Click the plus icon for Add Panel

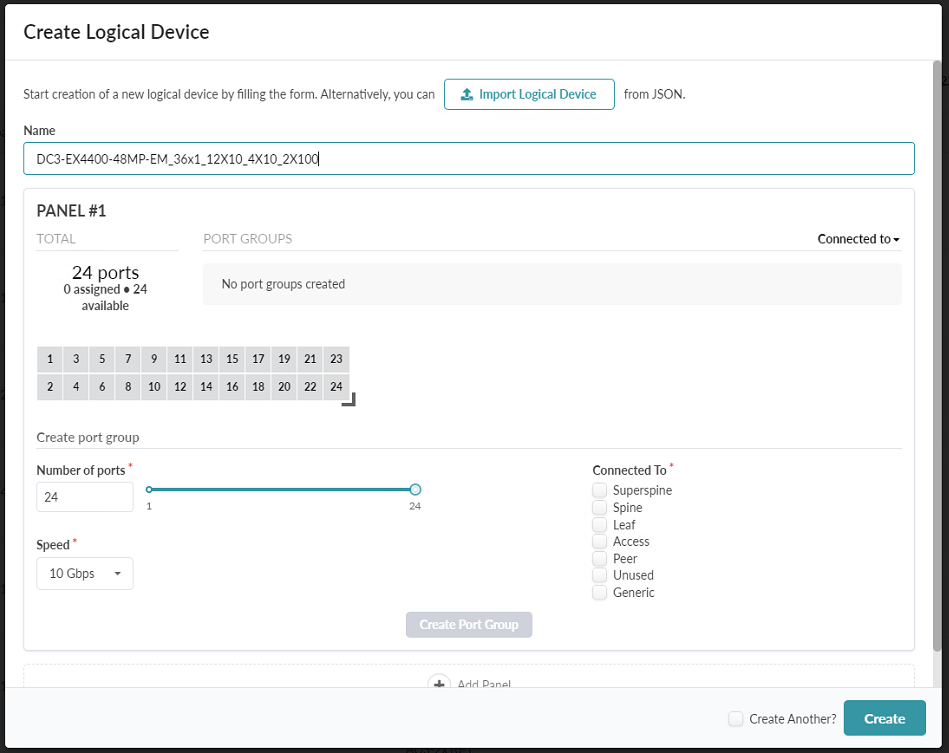[x=439, y=684]
